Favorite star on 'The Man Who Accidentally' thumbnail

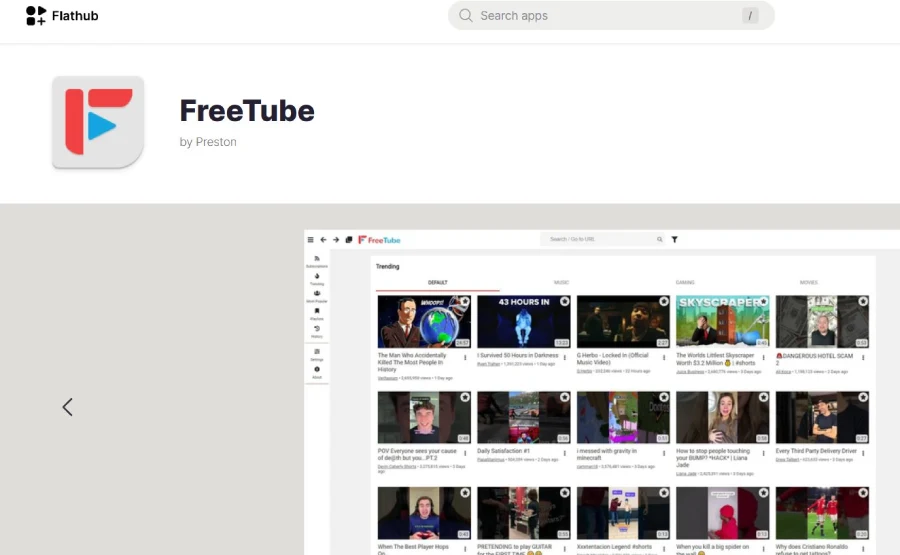[x=465, y=301]
